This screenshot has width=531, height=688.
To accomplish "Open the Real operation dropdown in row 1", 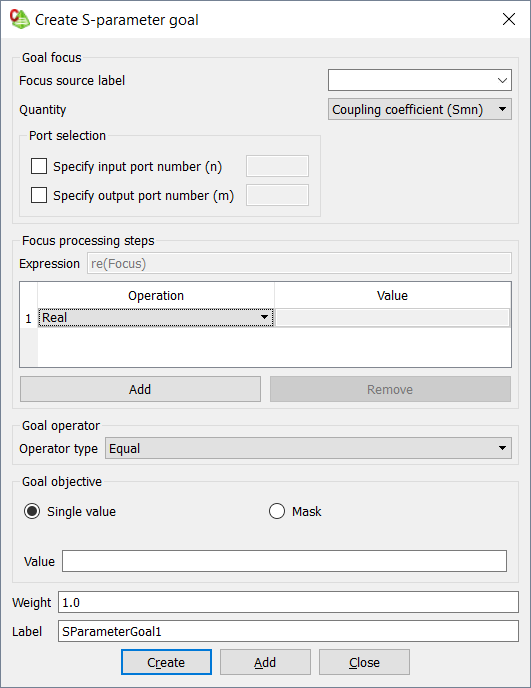I will pyautogui.click(x=156, y=318).
